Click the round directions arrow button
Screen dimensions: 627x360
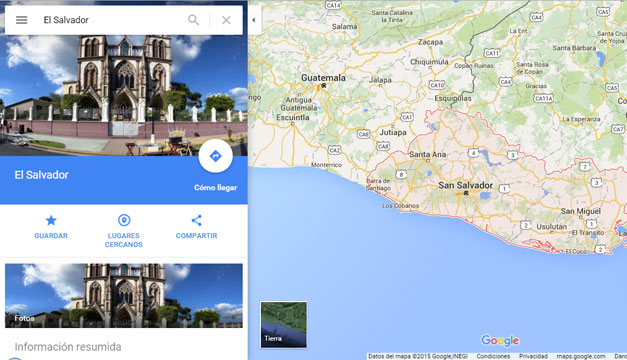click(216, 156)
